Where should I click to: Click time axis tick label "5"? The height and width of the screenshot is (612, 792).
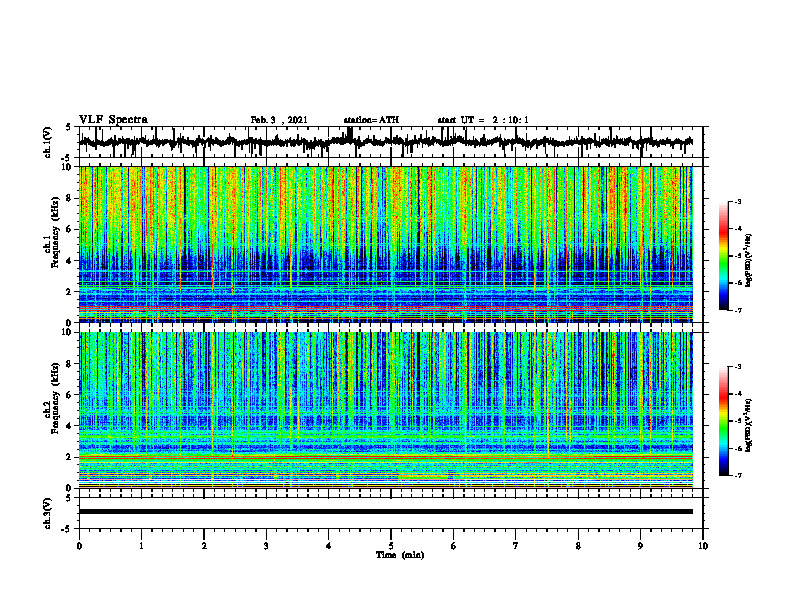click(391, 546)
